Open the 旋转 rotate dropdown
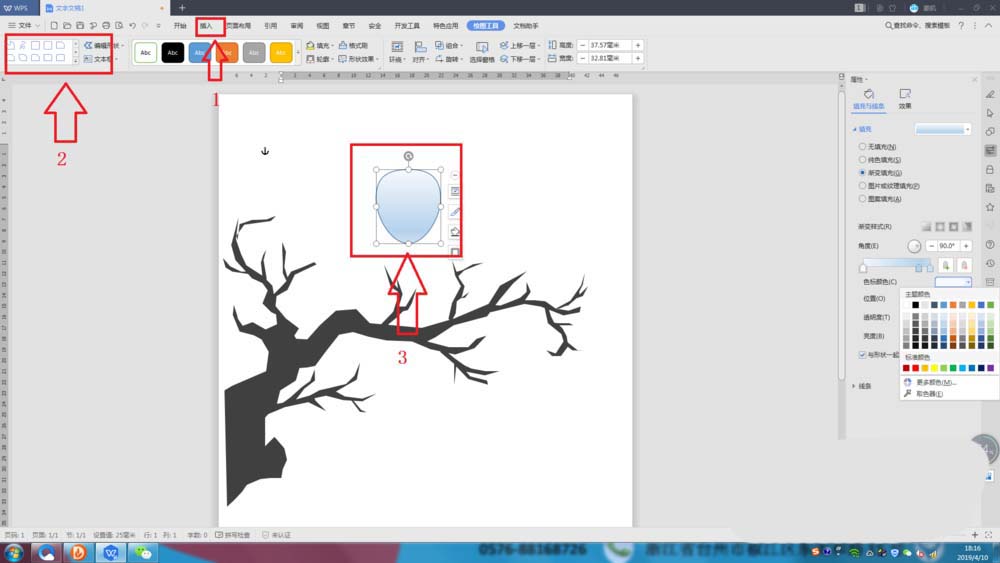1000x563 pixels. click(x=449, y=59)
